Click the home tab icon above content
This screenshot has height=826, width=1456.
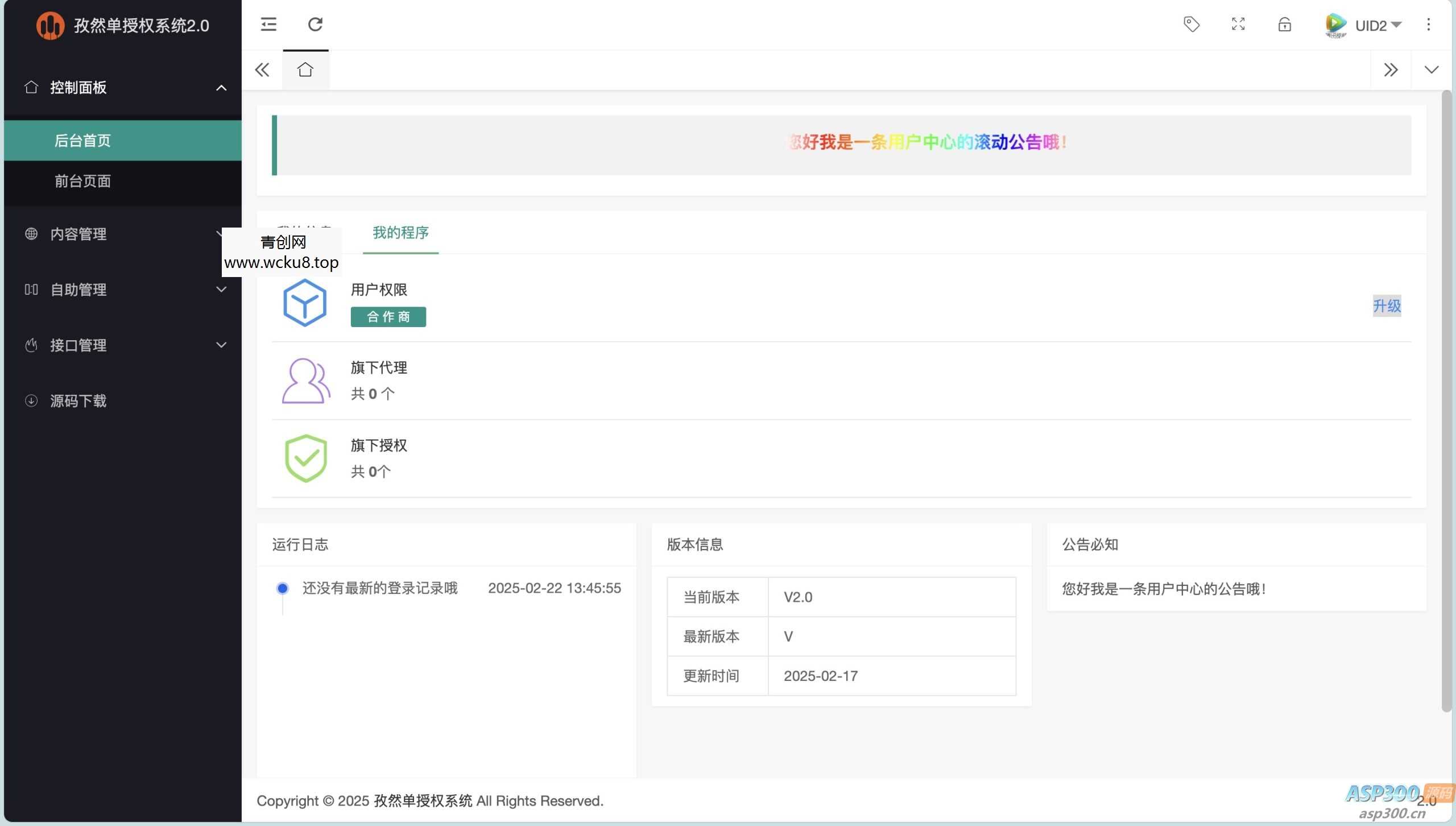coord(305,69)
